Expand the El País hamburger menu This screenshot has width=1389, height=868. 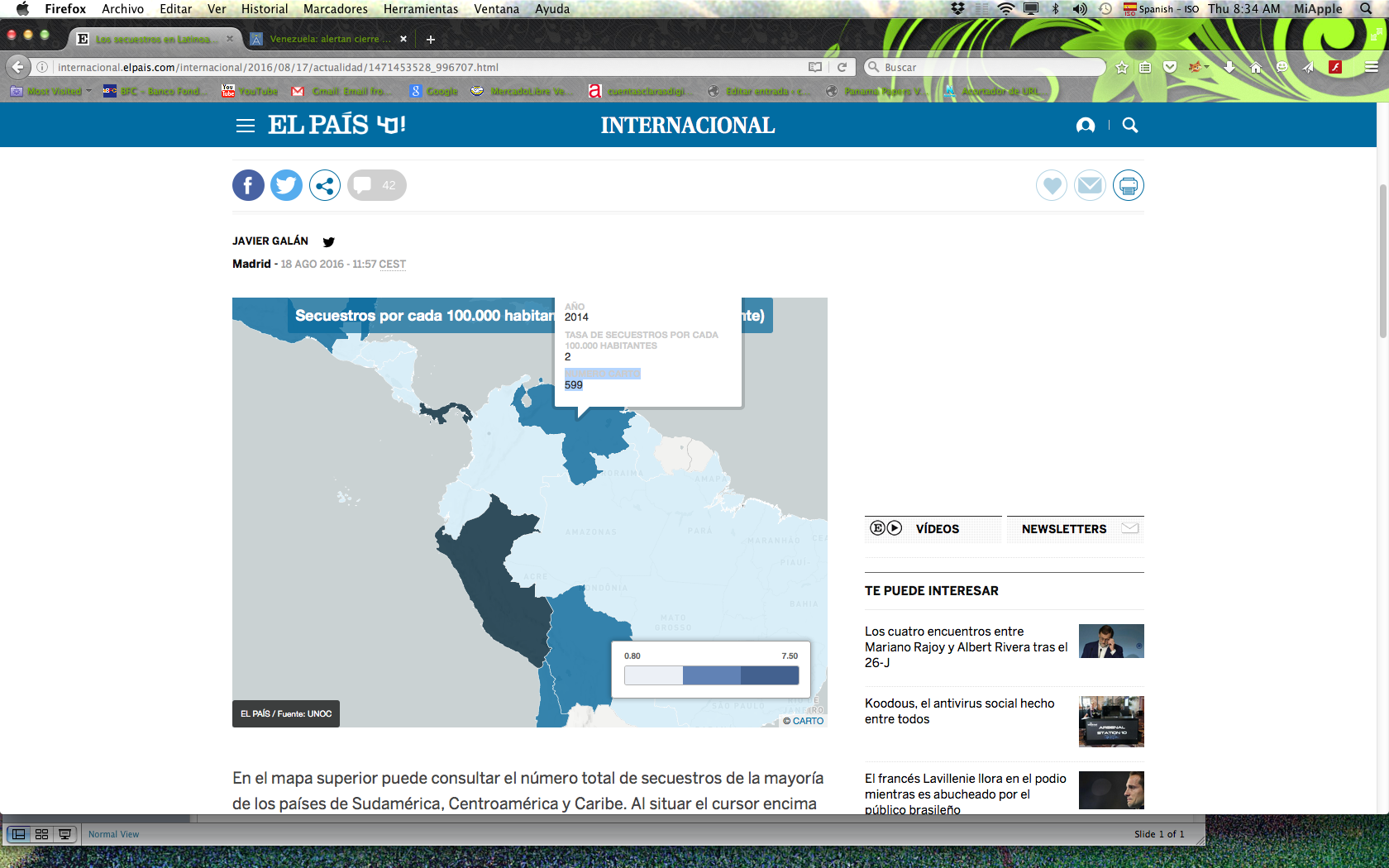point(245,126)
